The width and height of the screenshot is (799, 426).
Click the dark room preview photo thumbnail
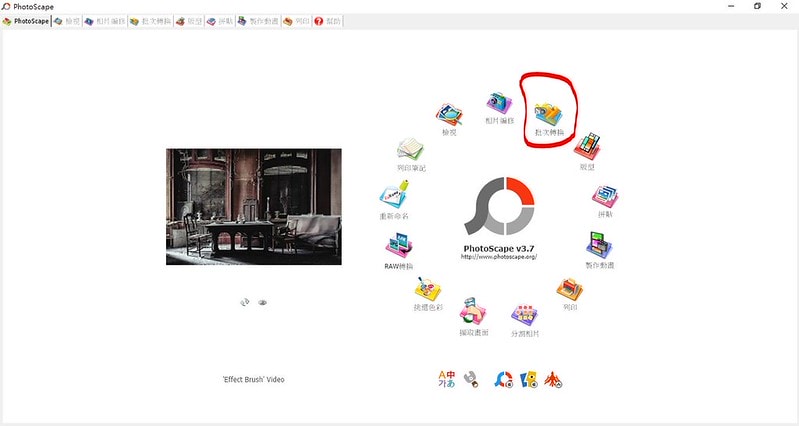pos(253,207)
